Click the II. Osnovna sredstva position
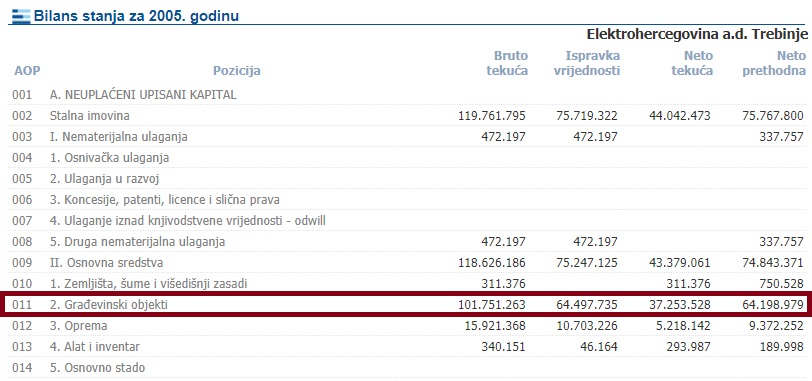 [x=106, y=263]
